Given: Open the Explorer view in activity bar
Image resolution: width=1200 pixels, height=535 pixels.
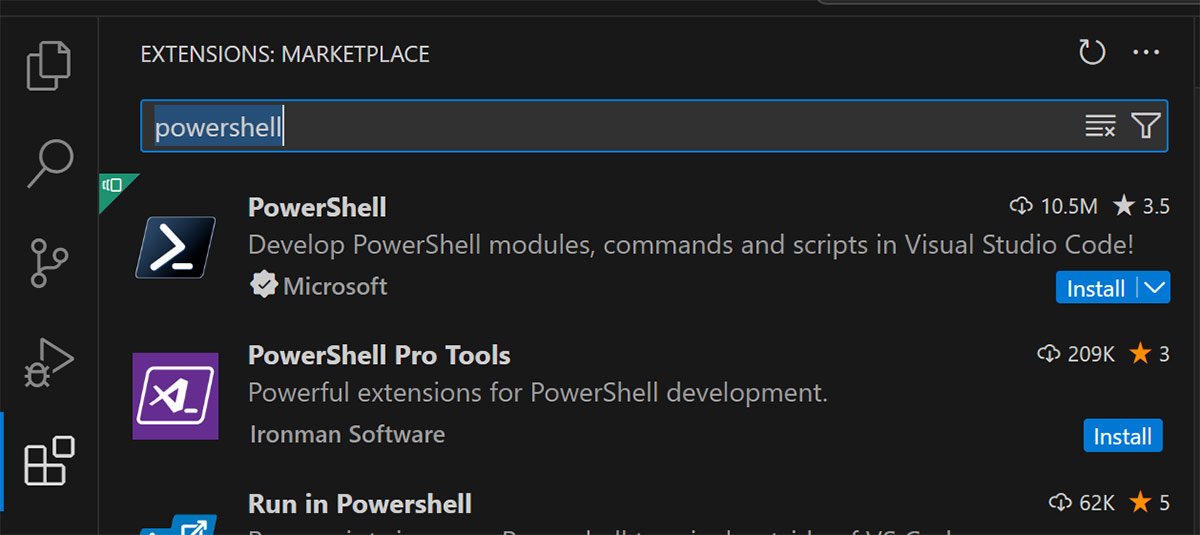Looking at the screenshot, I should pyautogui.click(x=49, y=65).
